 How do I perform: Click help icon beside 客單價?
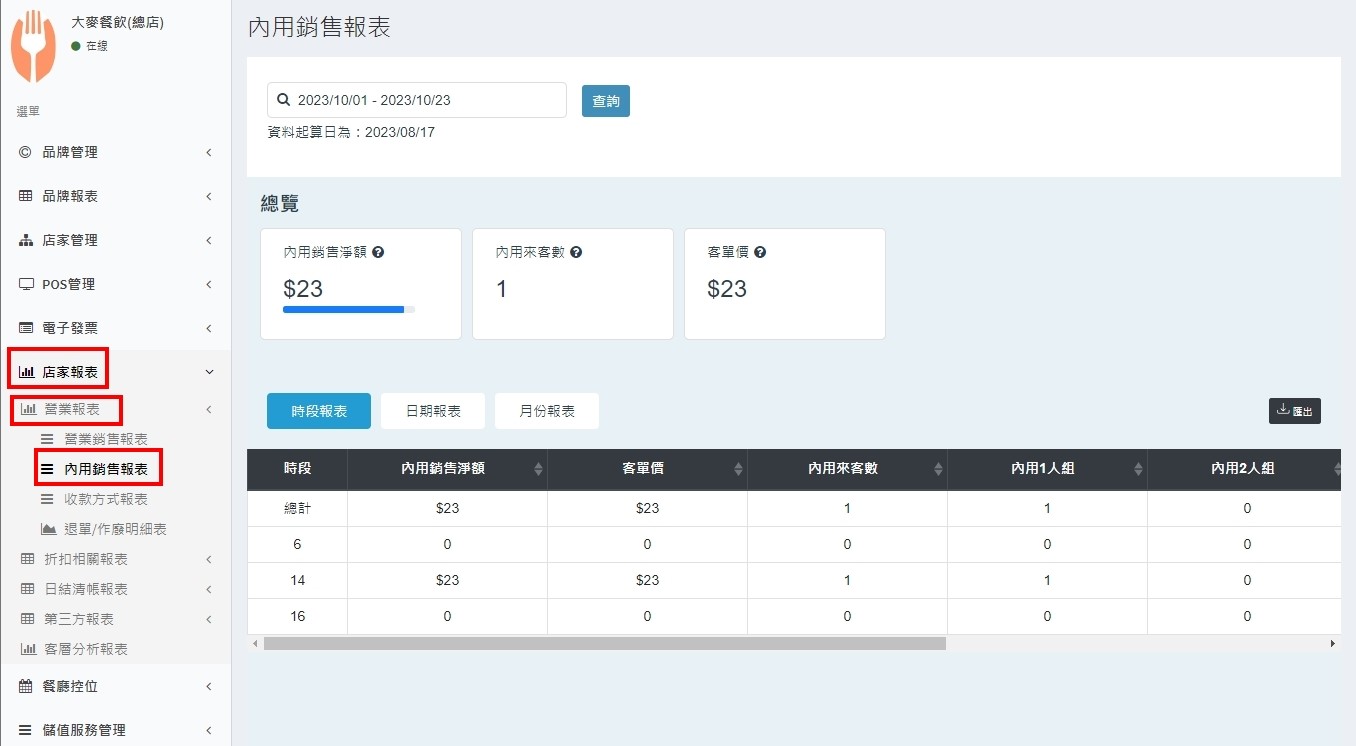click(x=760, y=253)
